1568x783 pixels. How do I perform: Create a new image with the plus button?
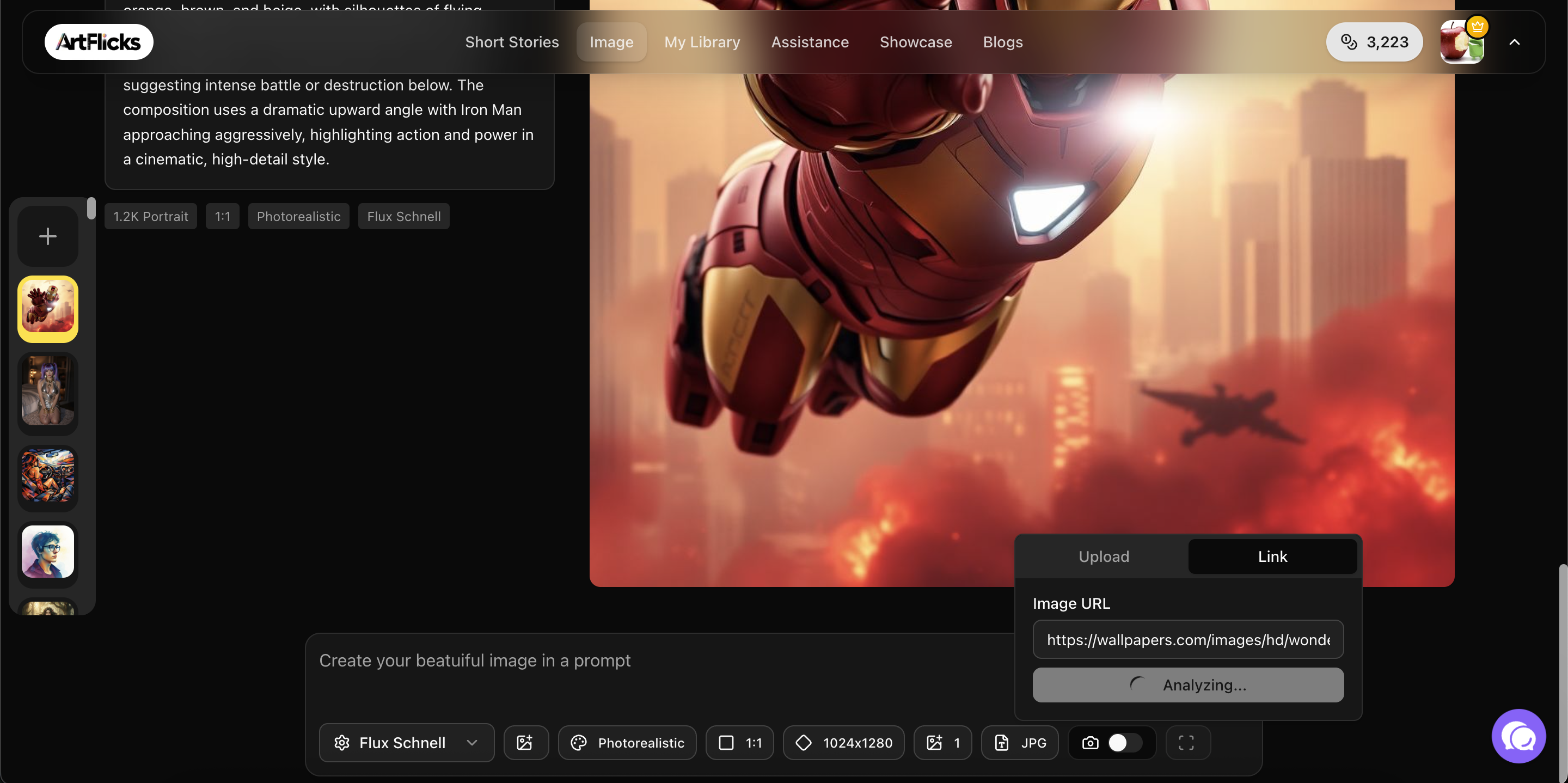point(47,236)
